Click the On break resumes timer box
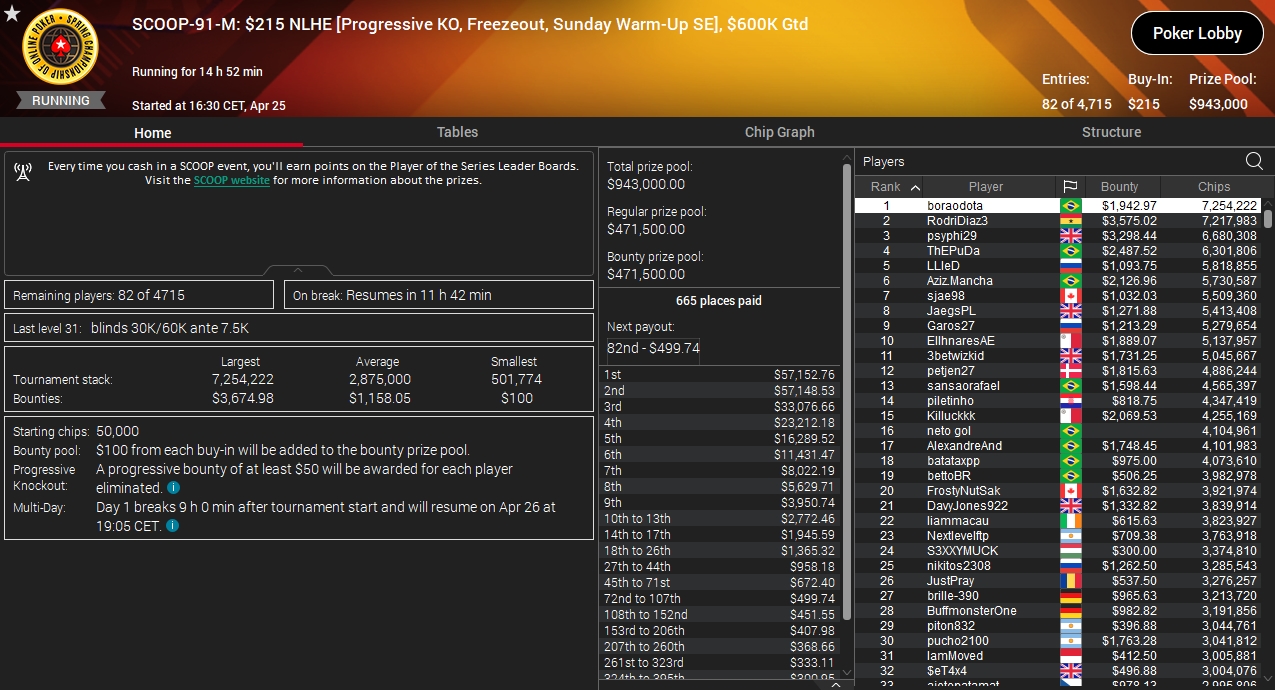Viewport: 1275px width, 690px height. tap(440, 295)
